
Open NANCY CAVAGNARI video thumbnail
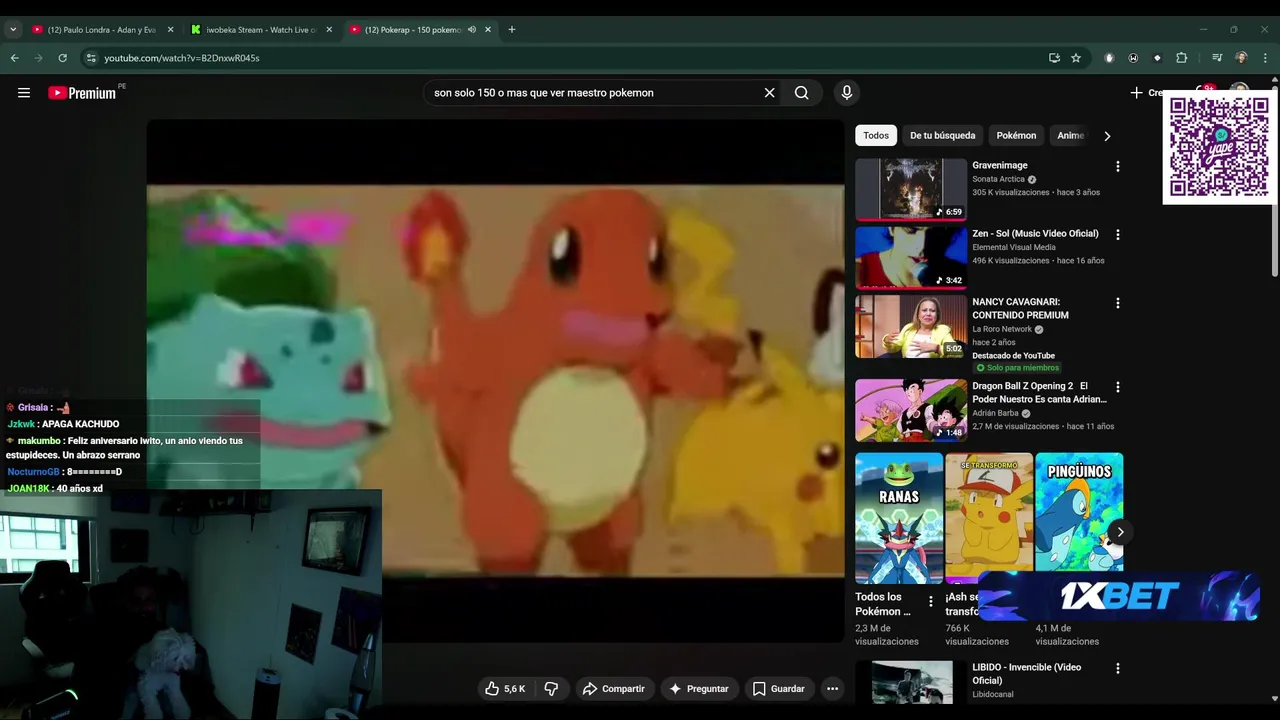point(911,326)
